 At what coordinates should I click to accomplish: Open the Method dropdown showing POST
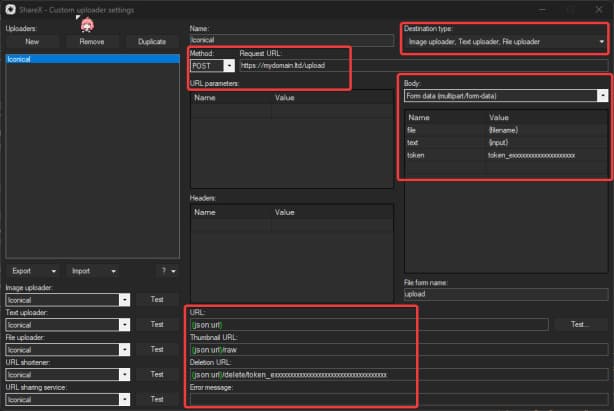(x=212, y=65)
